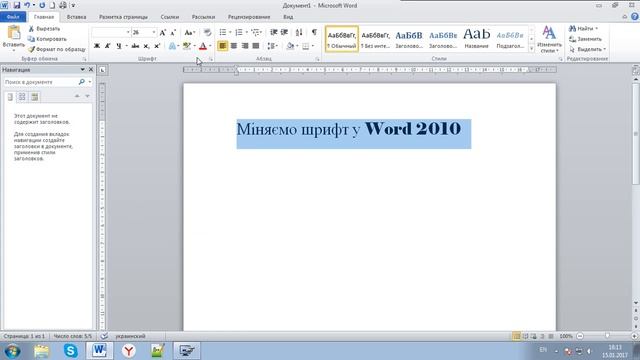Redo action with the Quick Access arrow
640x360 pixels.
coord(42,5)
